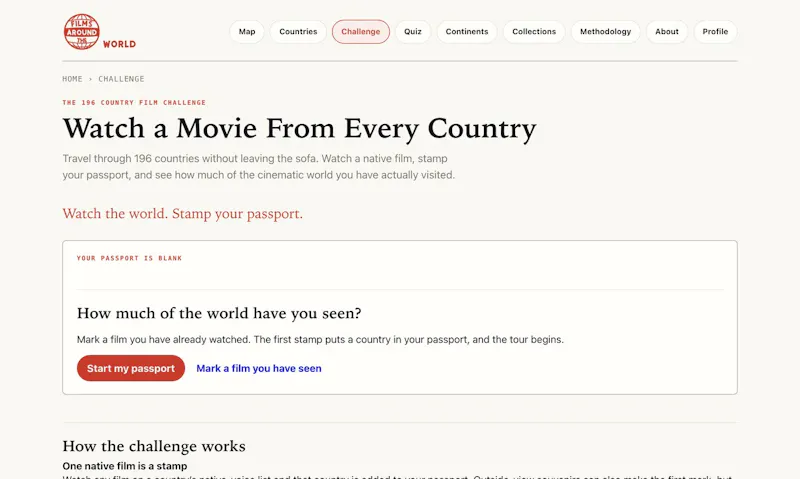
Task: Click 'How much of the world have you seen?' heading
Action: [219, 313]
